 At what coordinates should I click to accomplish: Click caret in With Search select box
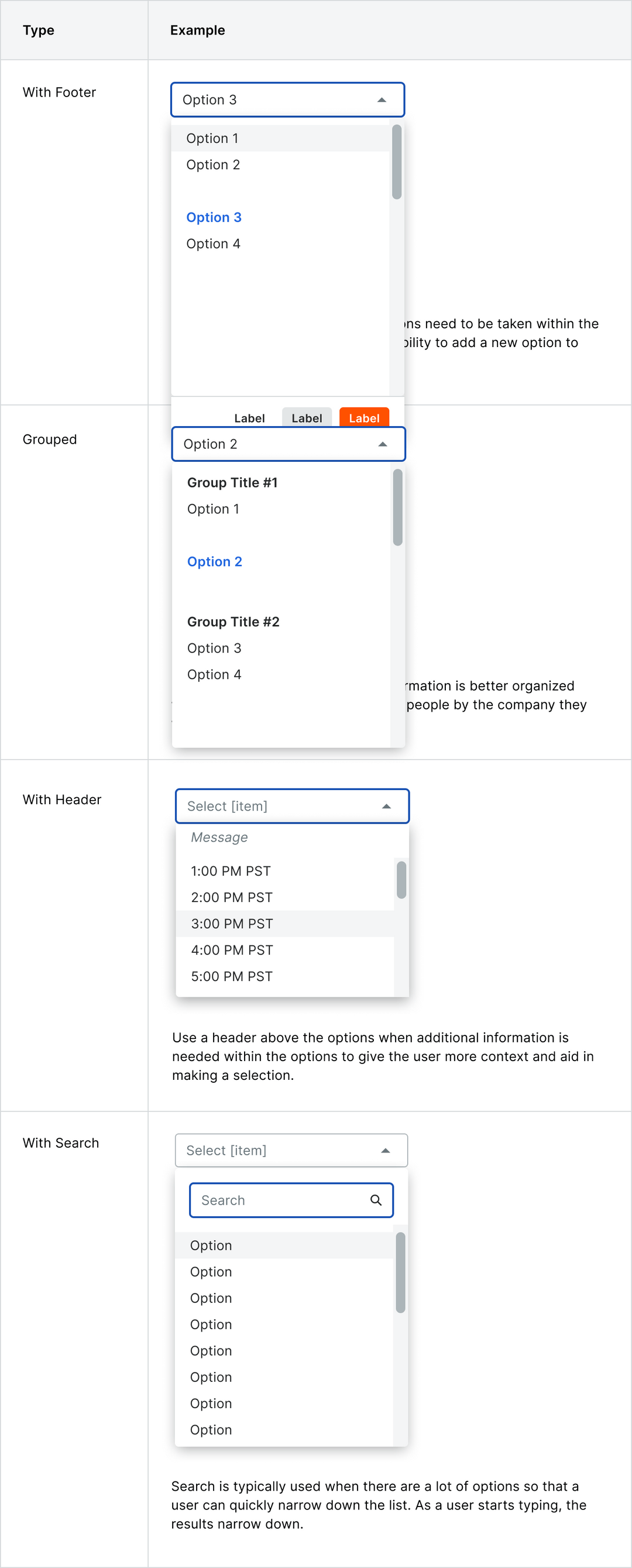(385, 1151)
